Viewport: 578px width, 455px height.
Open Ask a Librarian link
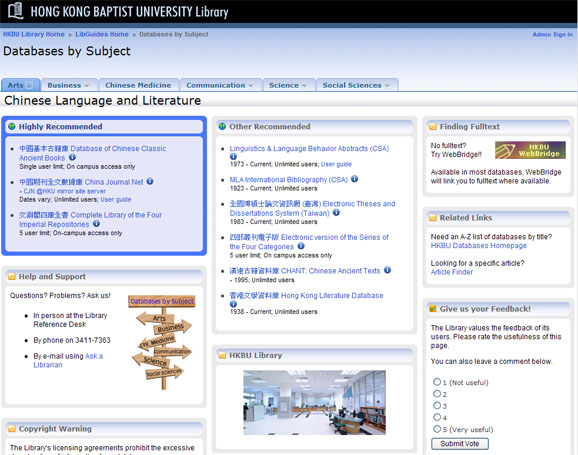(x=68, y=361)
